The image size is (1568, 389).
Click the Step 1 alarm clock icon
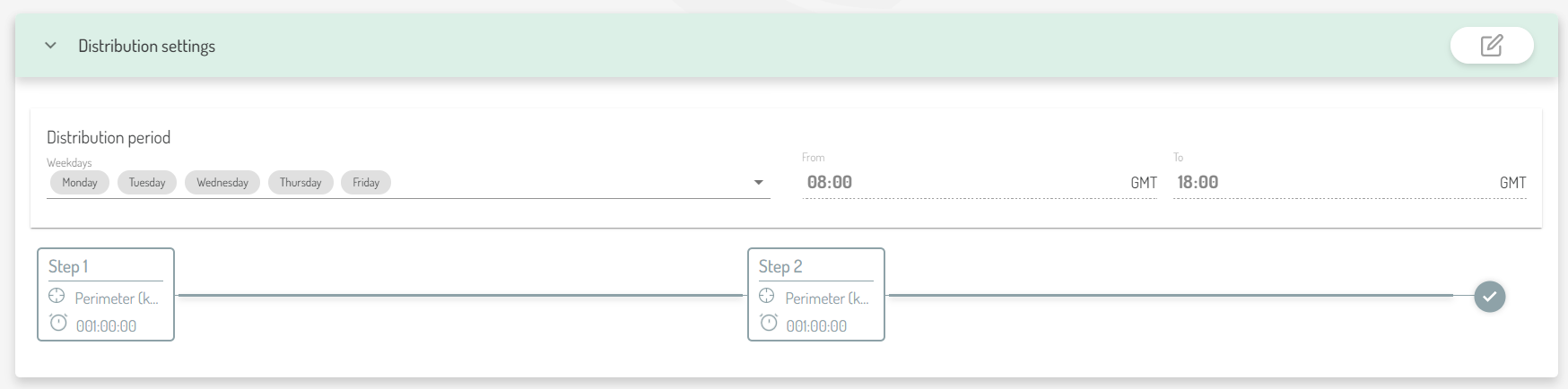[58, 323]
